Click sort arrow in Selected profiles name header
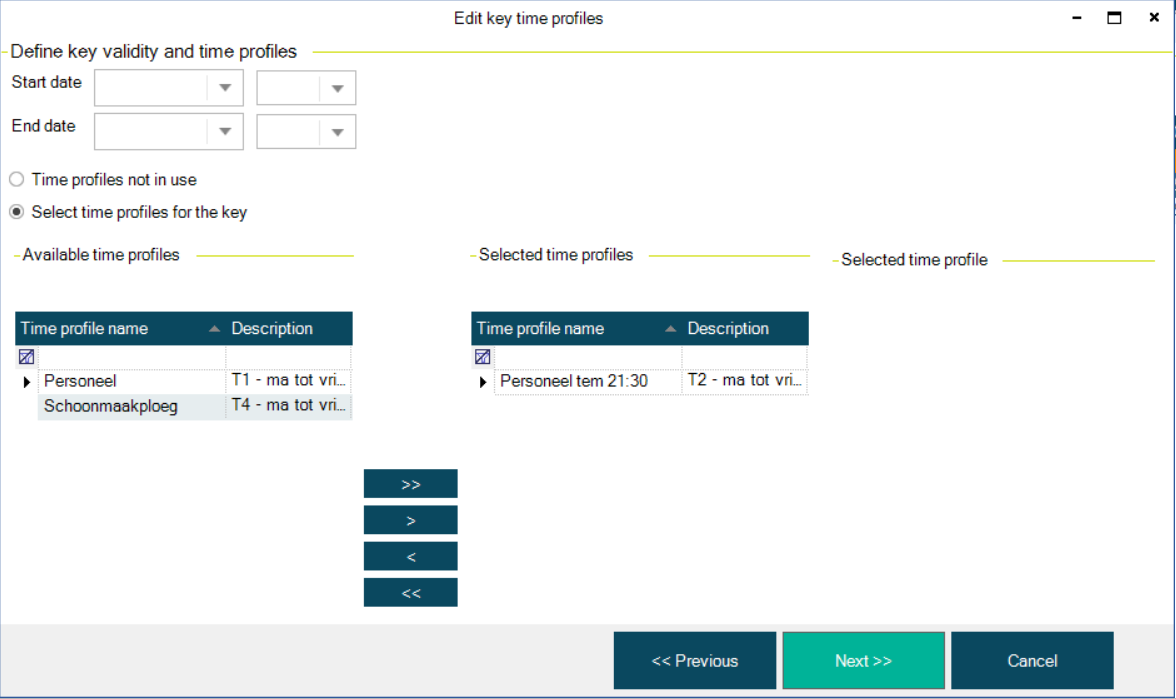The height and width of the screenshot is (699, 1176). coord(670,329)
